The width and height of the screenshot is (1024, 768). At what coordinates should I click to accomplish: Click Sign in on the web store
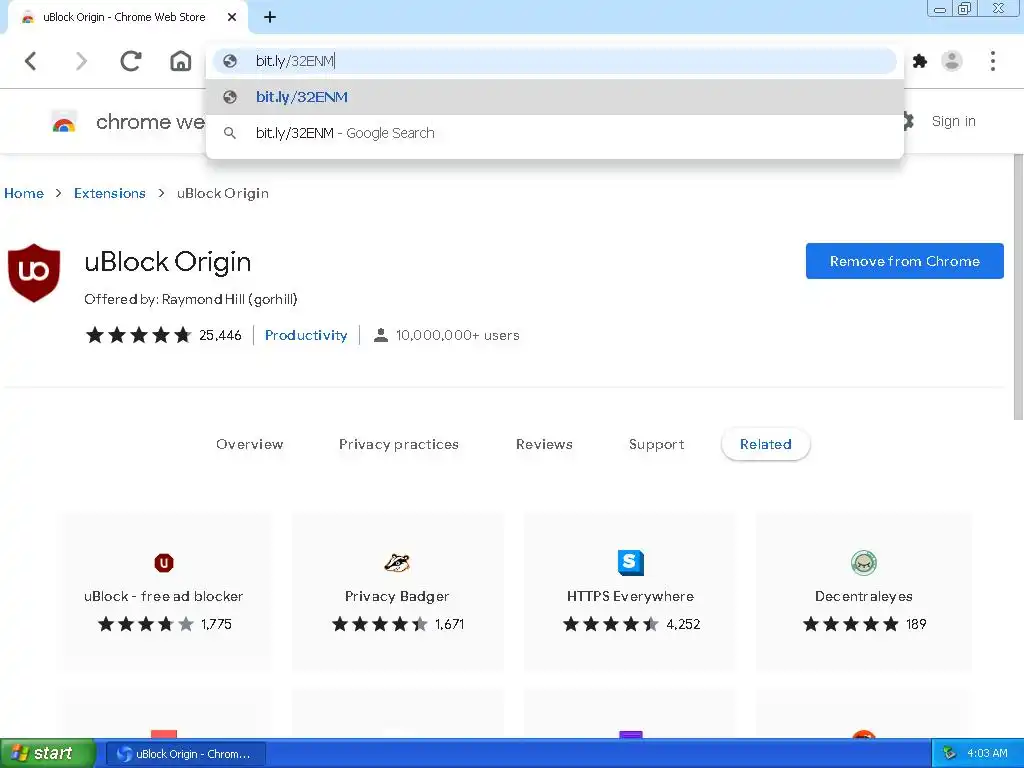[x=953, y=121]
